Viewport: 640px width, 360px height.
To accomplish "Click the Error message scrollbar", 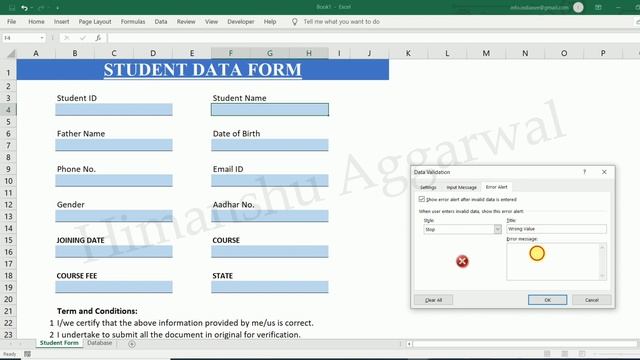I will tap(602, 262).
